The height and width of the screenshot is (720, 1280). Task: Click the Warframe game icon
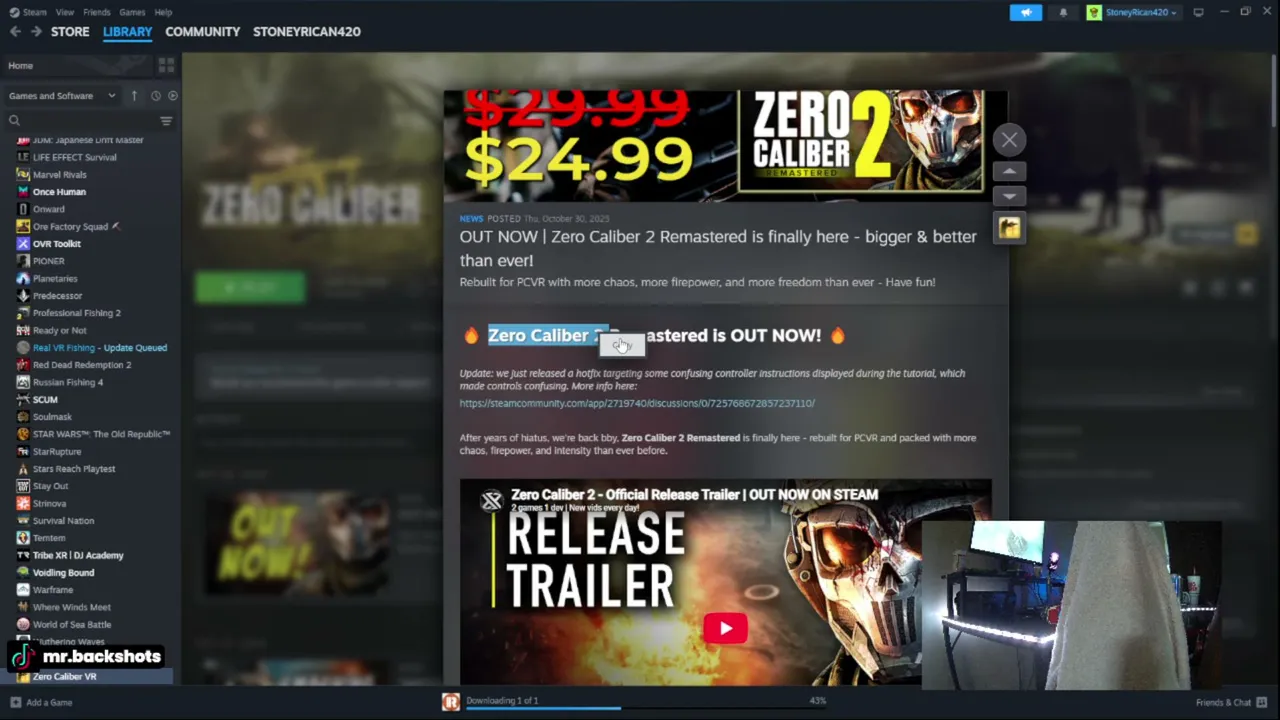coord(23,590)
